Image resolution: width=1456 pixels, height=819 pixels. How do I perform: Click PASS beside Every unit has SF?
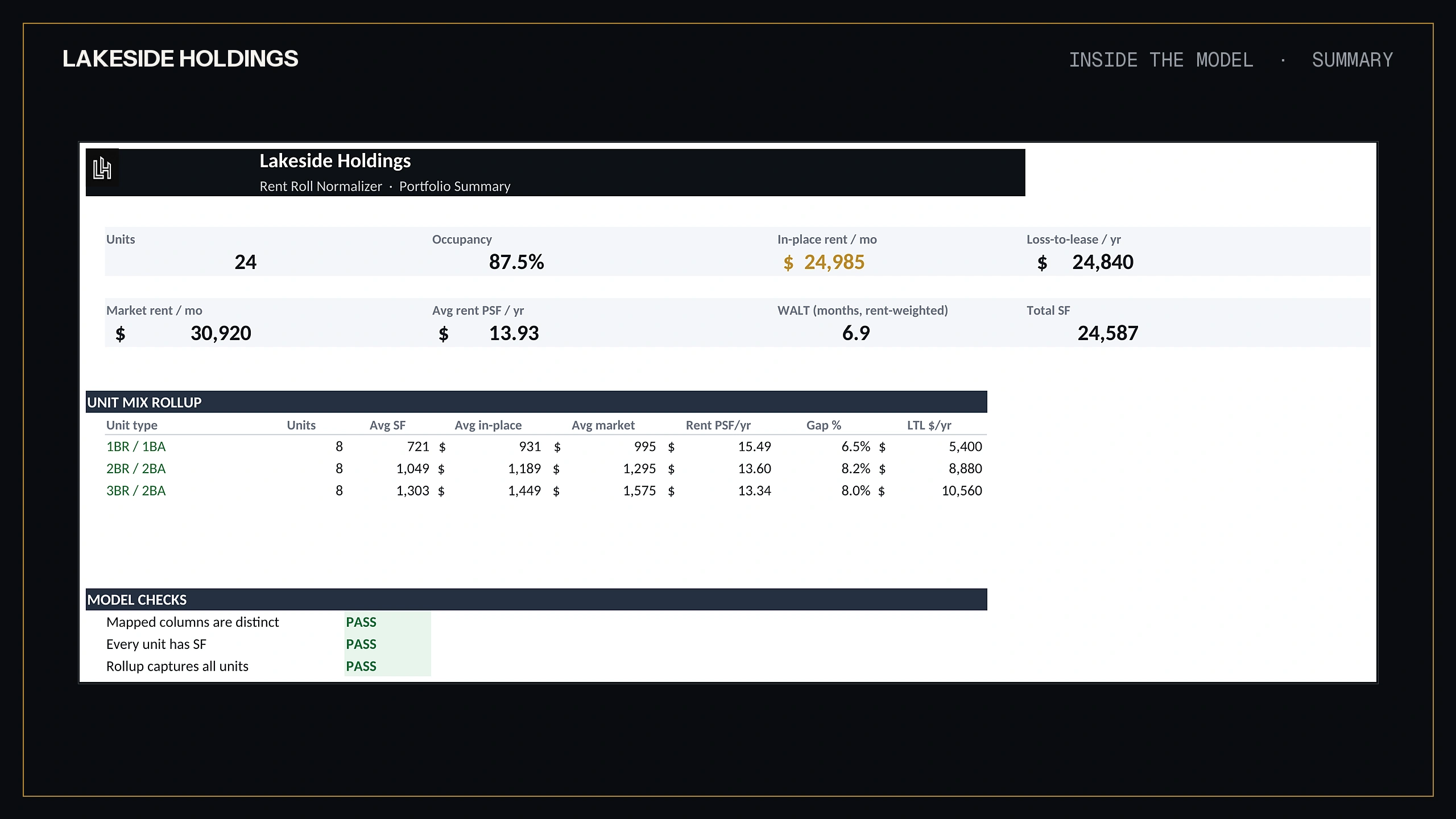(361, 644)
